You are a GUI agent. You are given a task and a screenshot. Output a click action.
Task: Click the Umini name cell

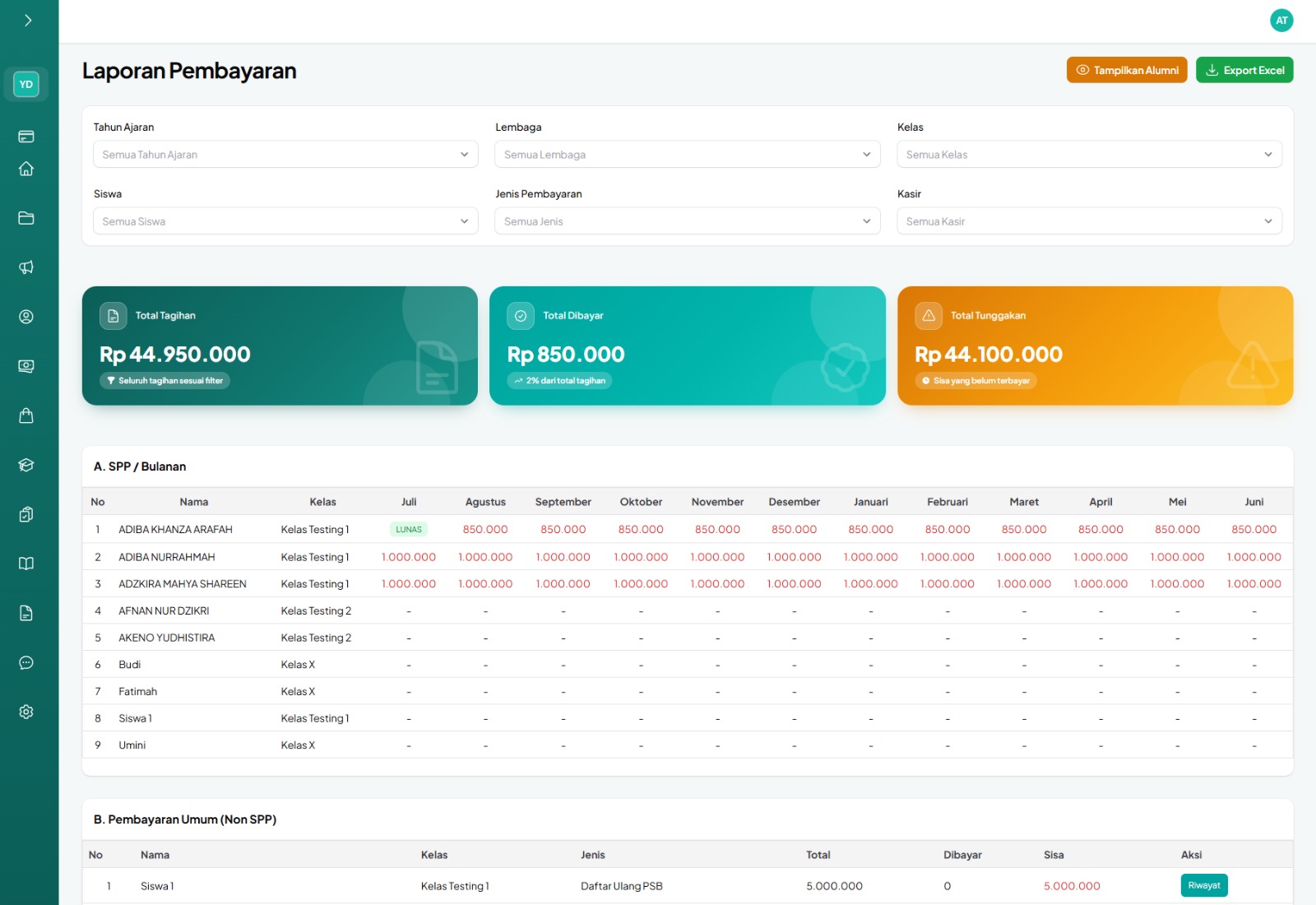click(x=132, y=745)
